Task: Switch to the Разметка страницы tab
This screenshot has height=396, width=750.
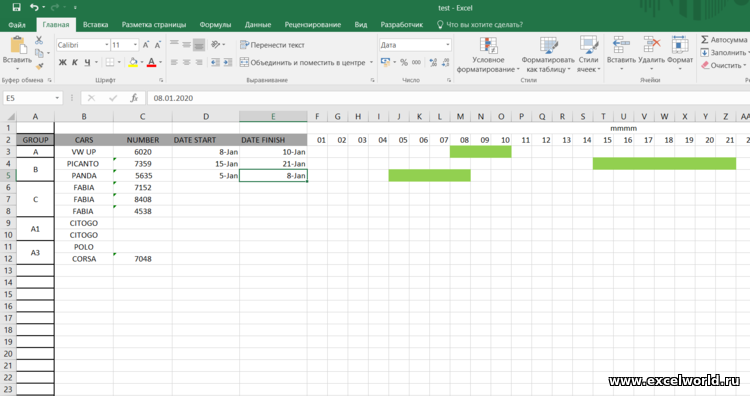Action: tap(154, 24)
